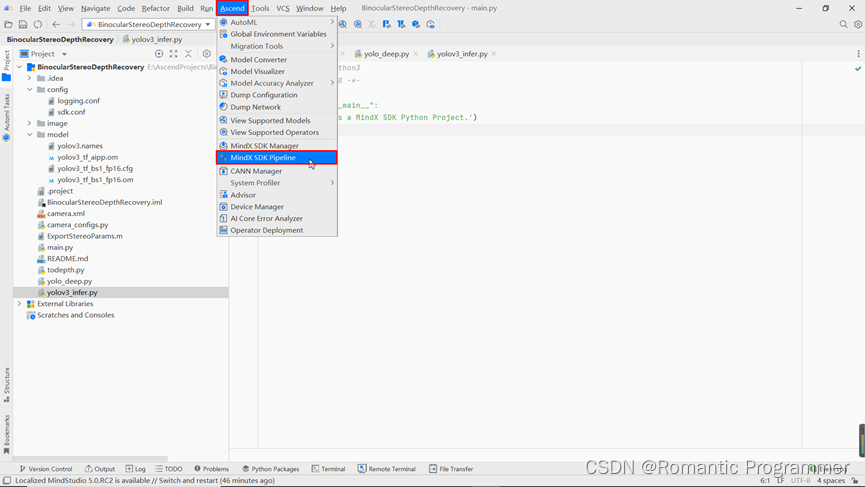
Task: Toggle the Version Control tool window
Action: click(46, 469)
